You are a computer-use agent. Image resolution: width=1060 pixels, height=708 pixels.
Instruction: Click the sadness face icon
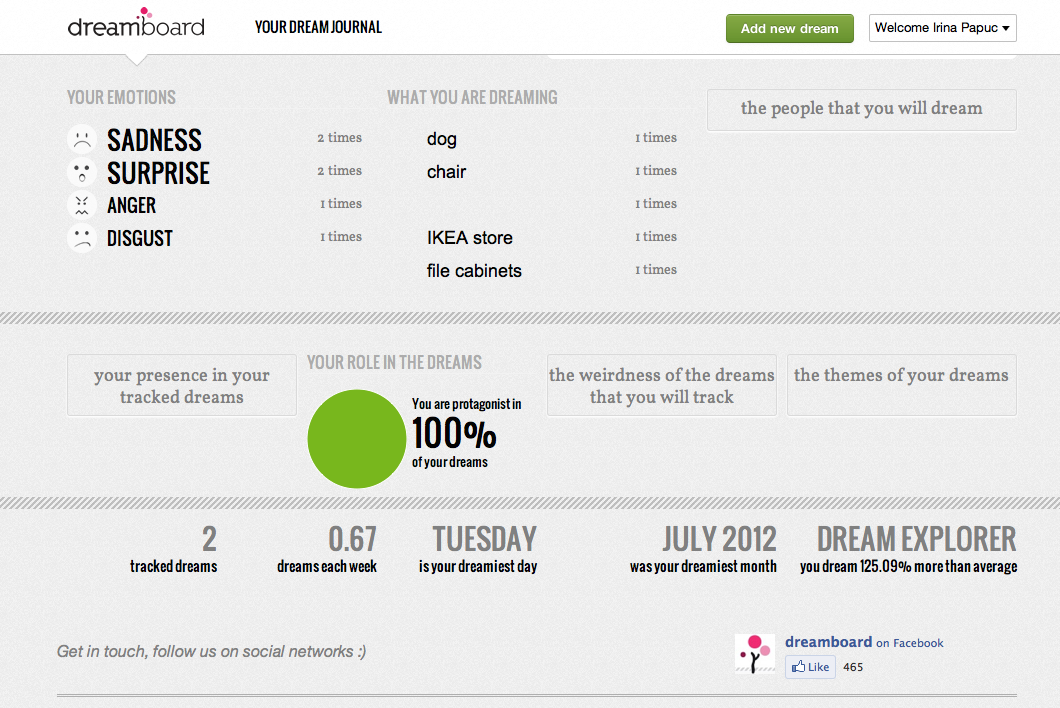(81, 139)
